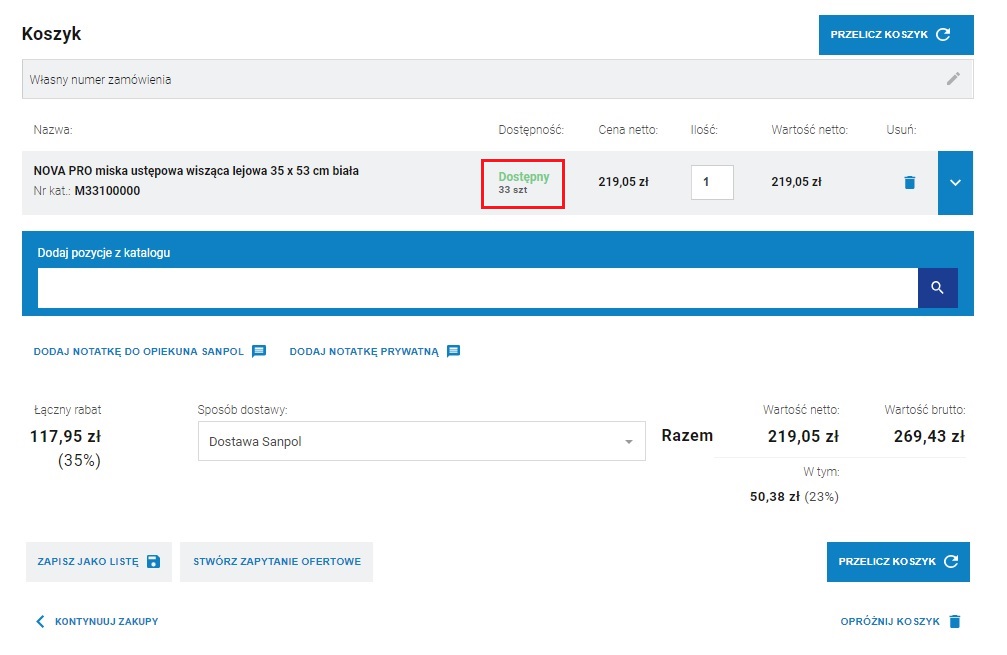Click the top Przelicz koszyk button
The width and height of the screenshot is (1007, 655).
(896, 35)
